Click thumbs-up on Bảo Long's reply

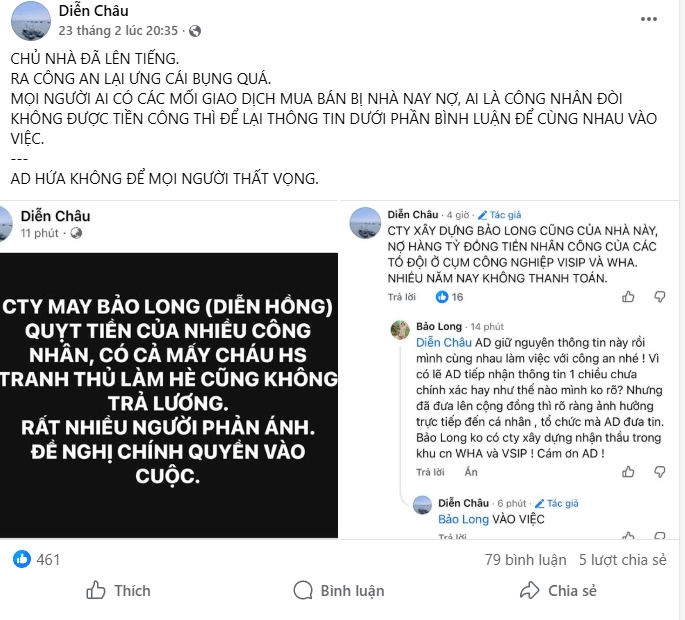[629, 472]
